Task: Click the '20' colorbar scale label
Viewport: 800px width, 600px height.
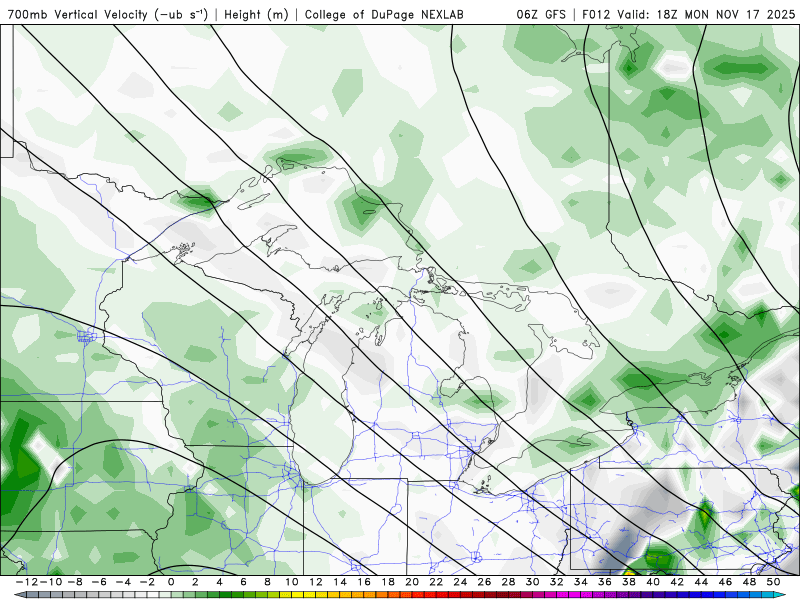Action: (412, 582)
